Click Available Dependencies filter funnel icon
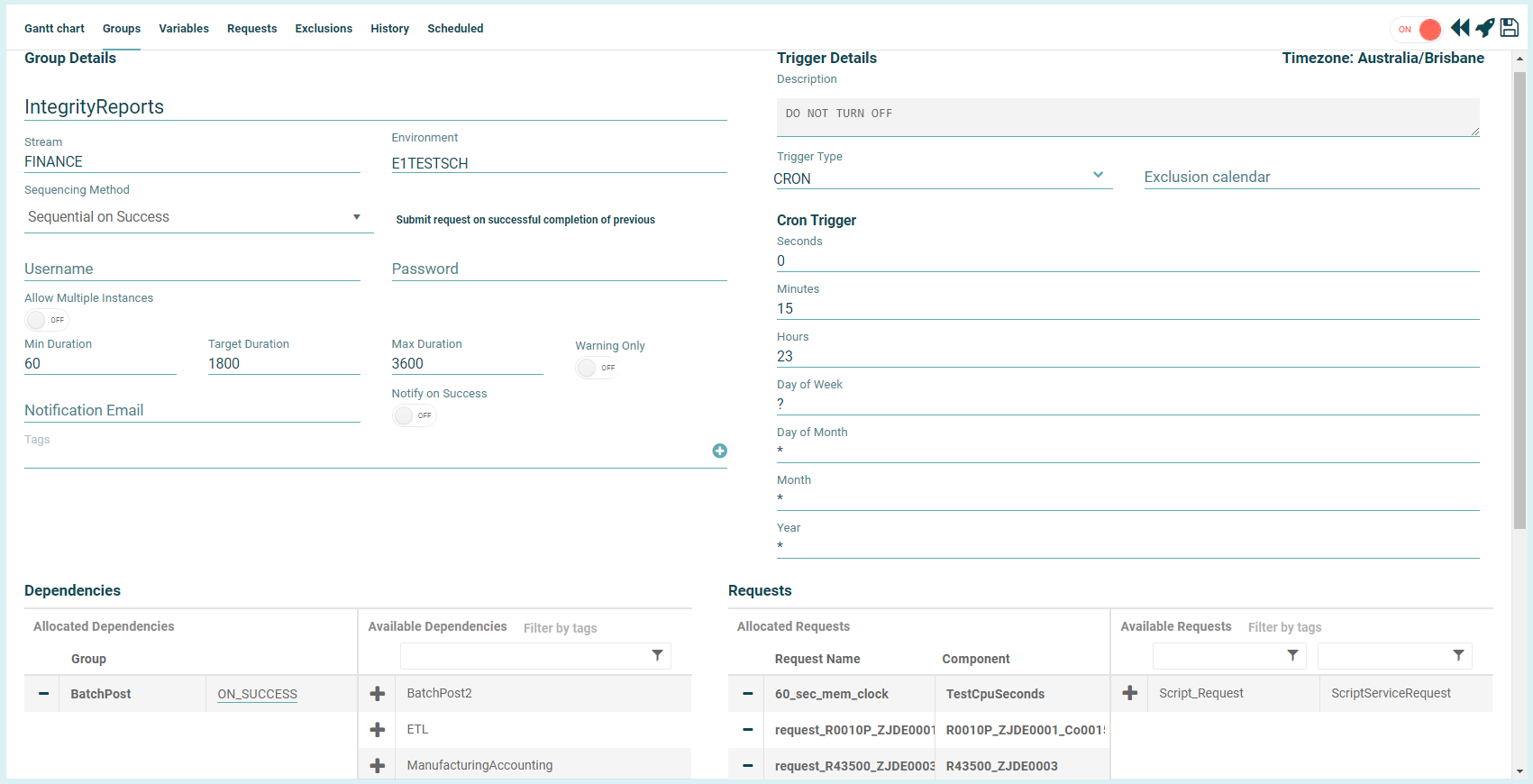This screenshot has width=1533, height=784. pos(657,655)
